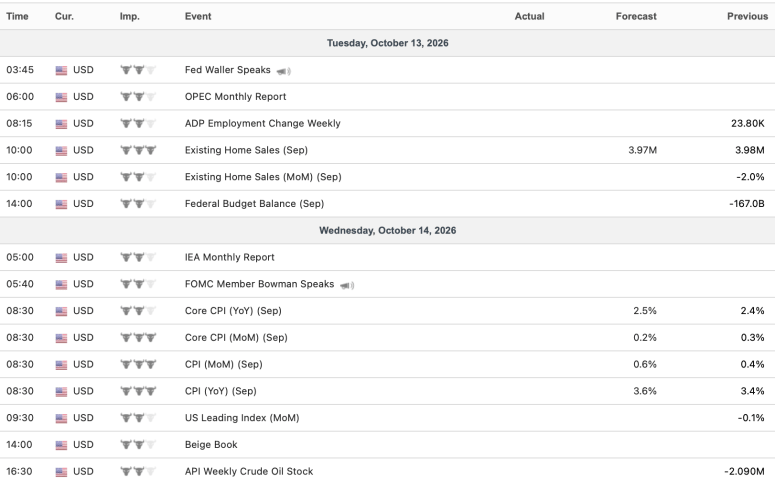Click importance bulls for Core CPI (MoM) (Sep)
This screenshot has height=479, width=775.
point(138,338)
